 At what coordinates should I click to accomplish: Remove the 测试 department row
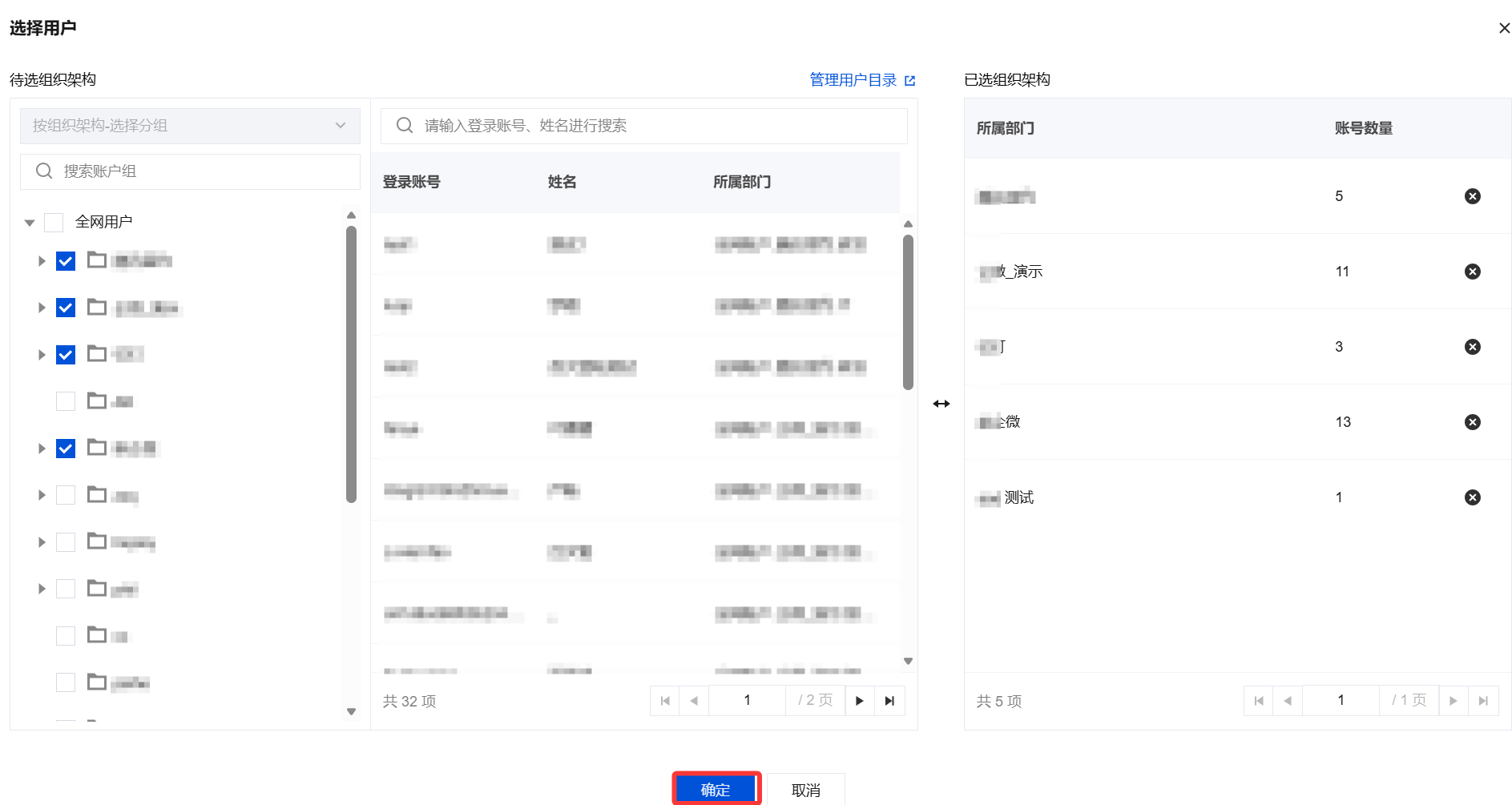[x=1472, y=497]
